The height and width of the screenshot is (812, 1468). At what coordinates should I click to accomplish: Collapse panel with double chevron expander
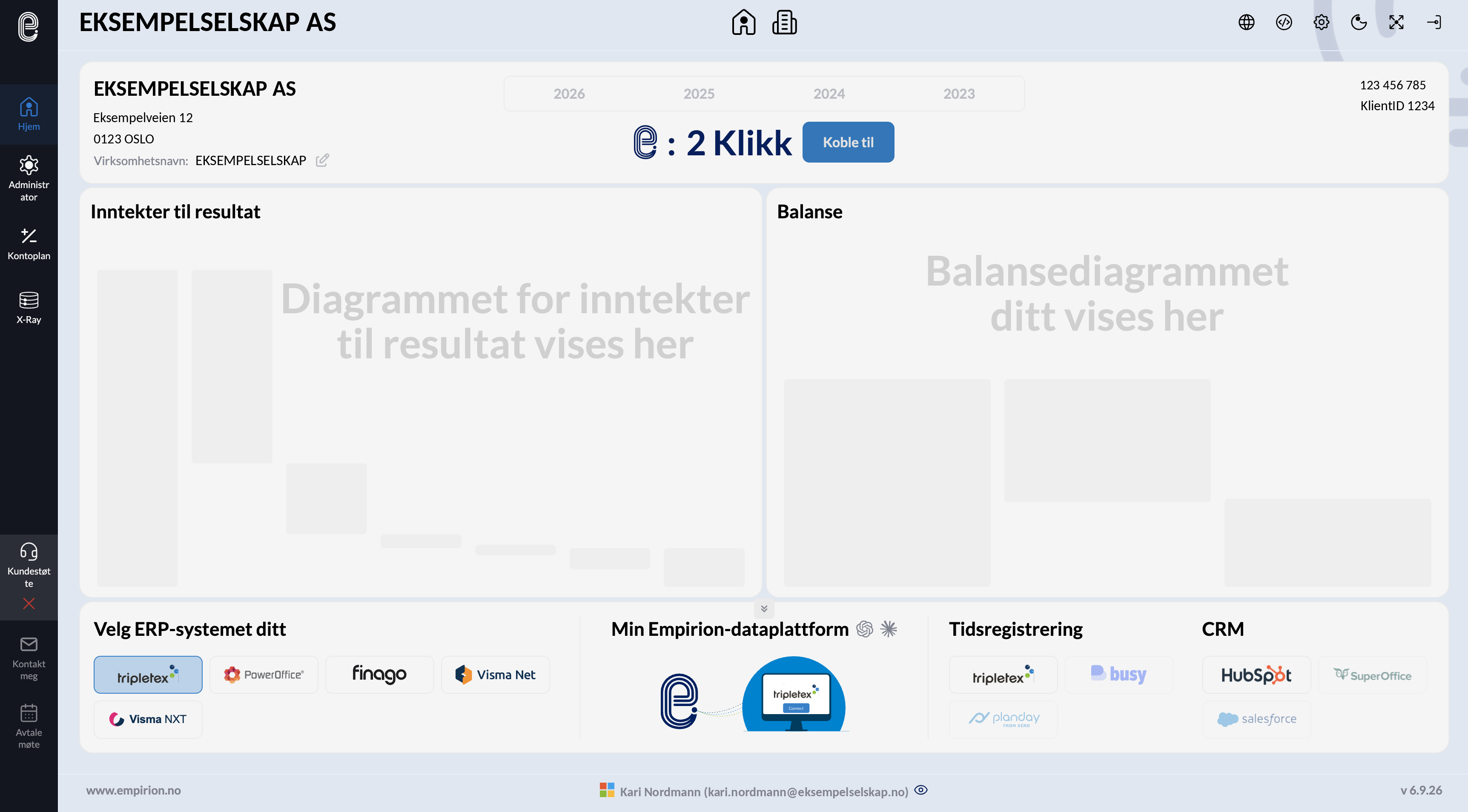(764, 609)
